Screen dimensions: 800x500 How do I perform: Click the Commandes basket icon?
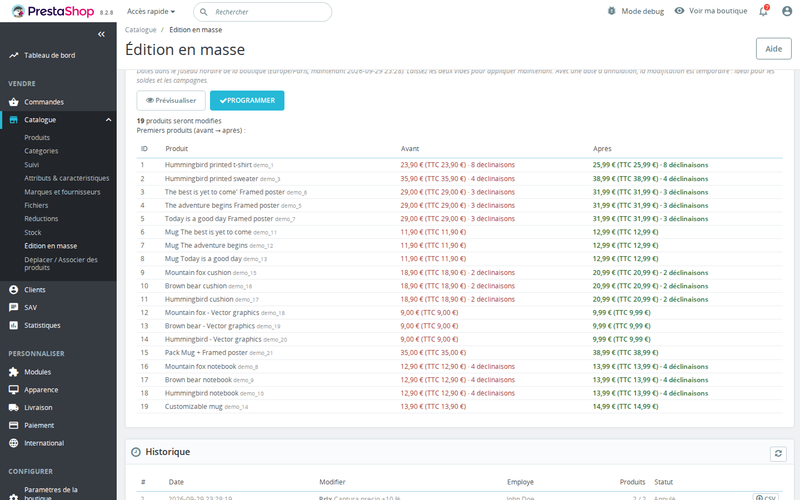coord(14,102)
